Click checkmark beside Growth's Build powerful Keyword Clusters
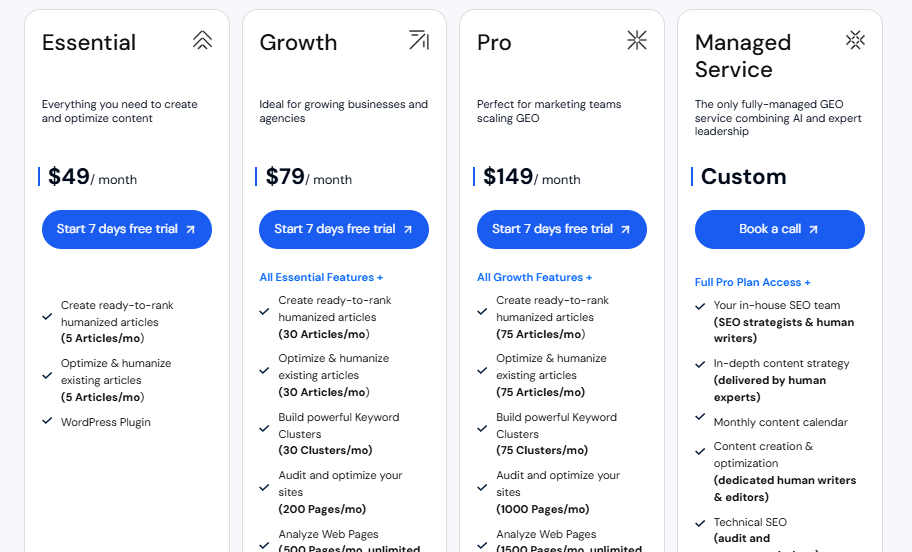912x552 pixels. click(264, 428)
